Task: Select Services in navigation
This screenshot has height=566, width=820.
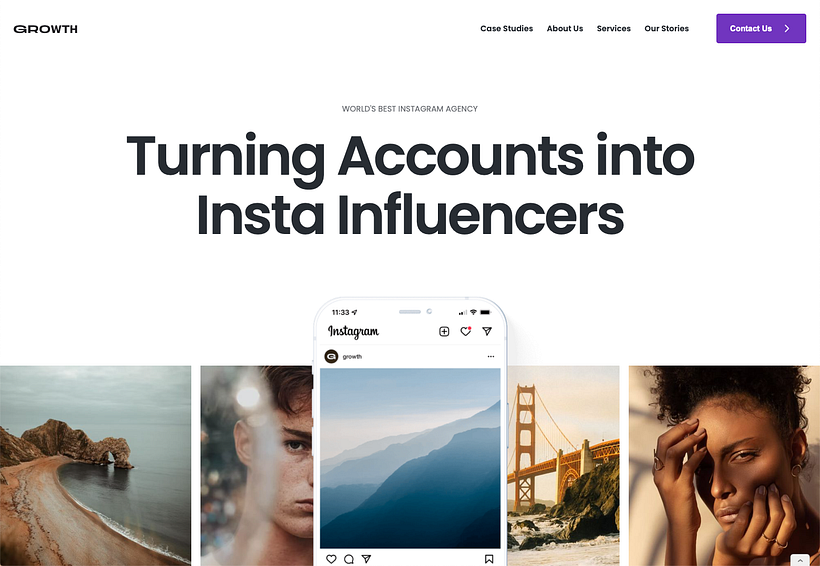Action: point(613,29)
